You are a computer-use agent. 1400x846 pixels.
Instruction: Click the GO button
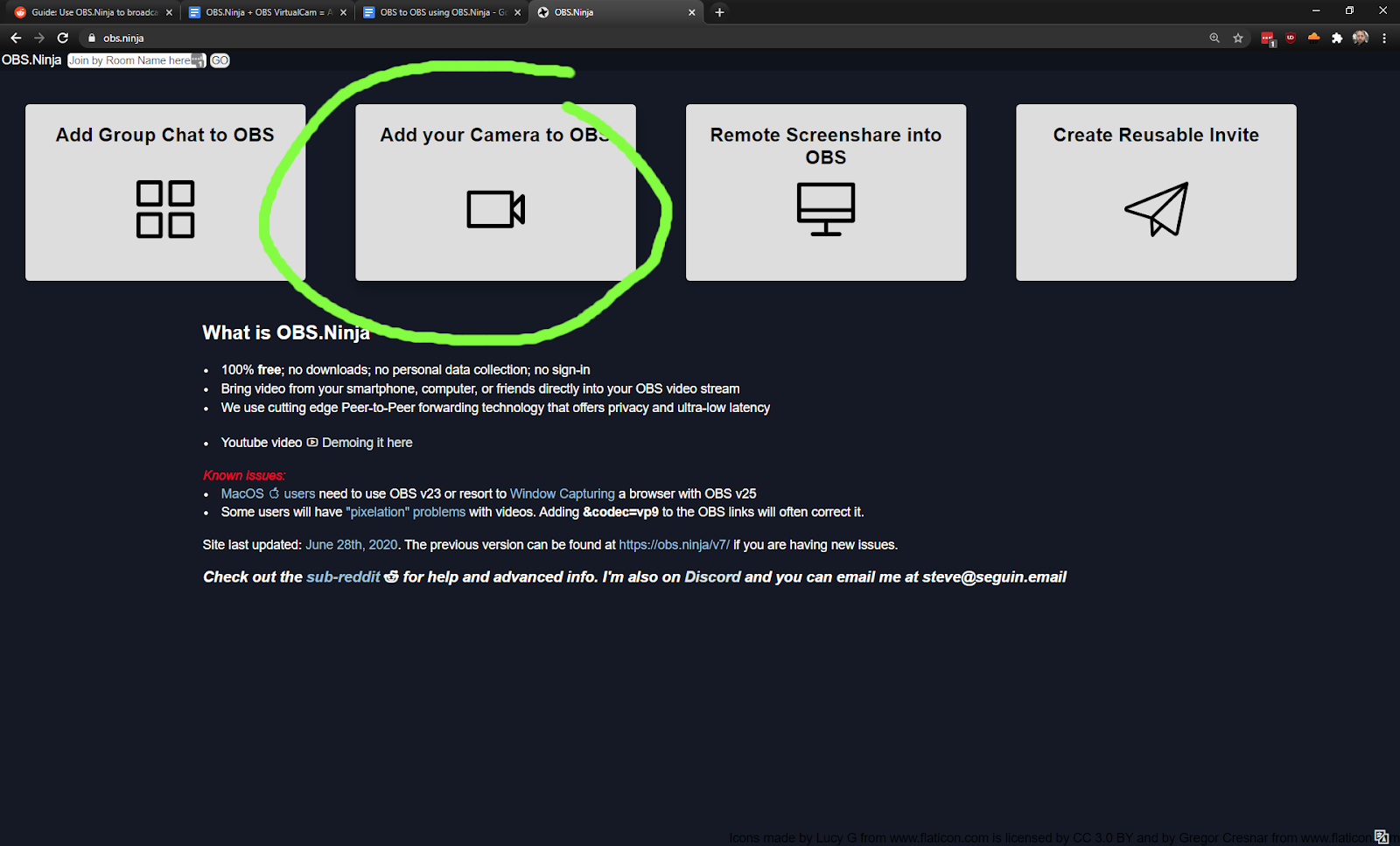220,60
